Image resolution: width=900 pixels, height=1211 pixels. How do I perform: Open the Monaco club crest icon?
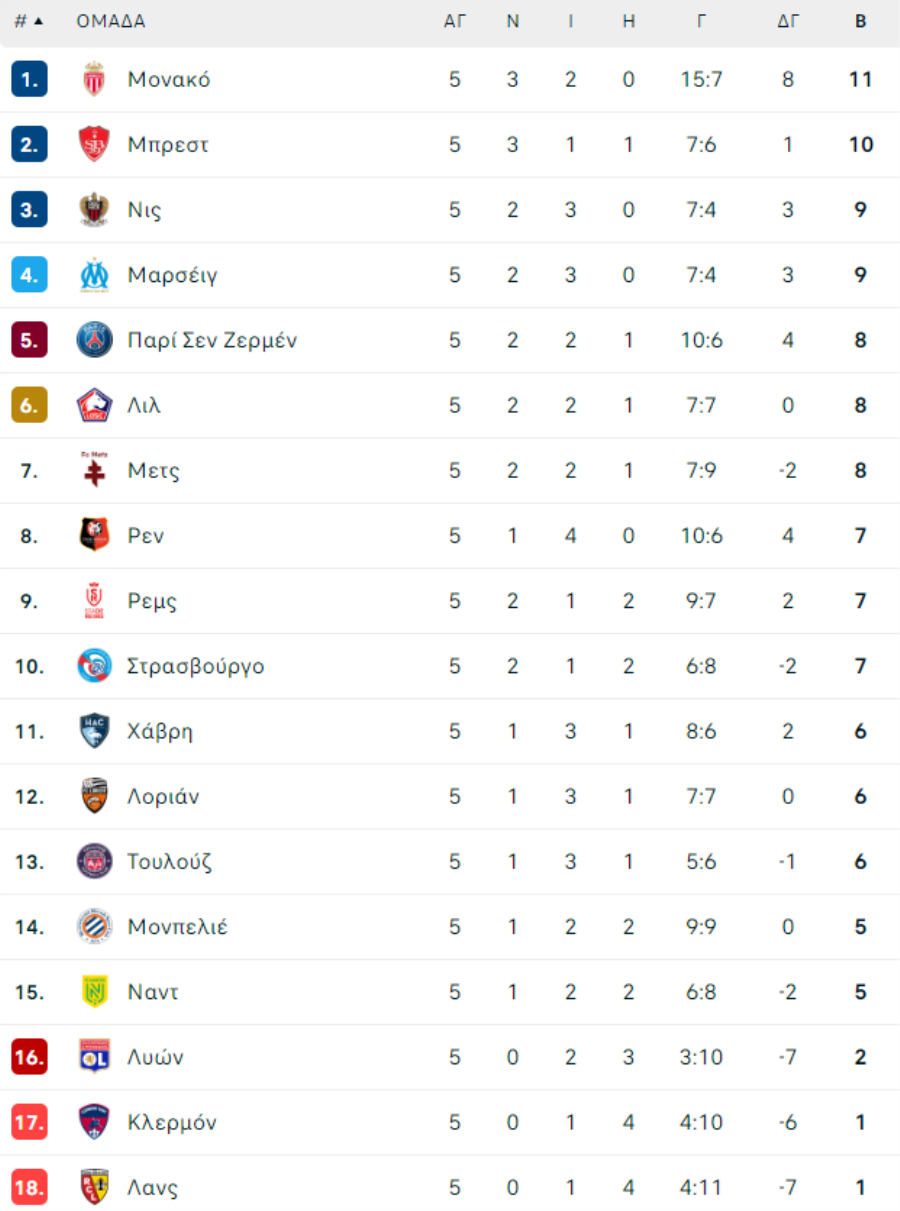click(x=94, y=79)
